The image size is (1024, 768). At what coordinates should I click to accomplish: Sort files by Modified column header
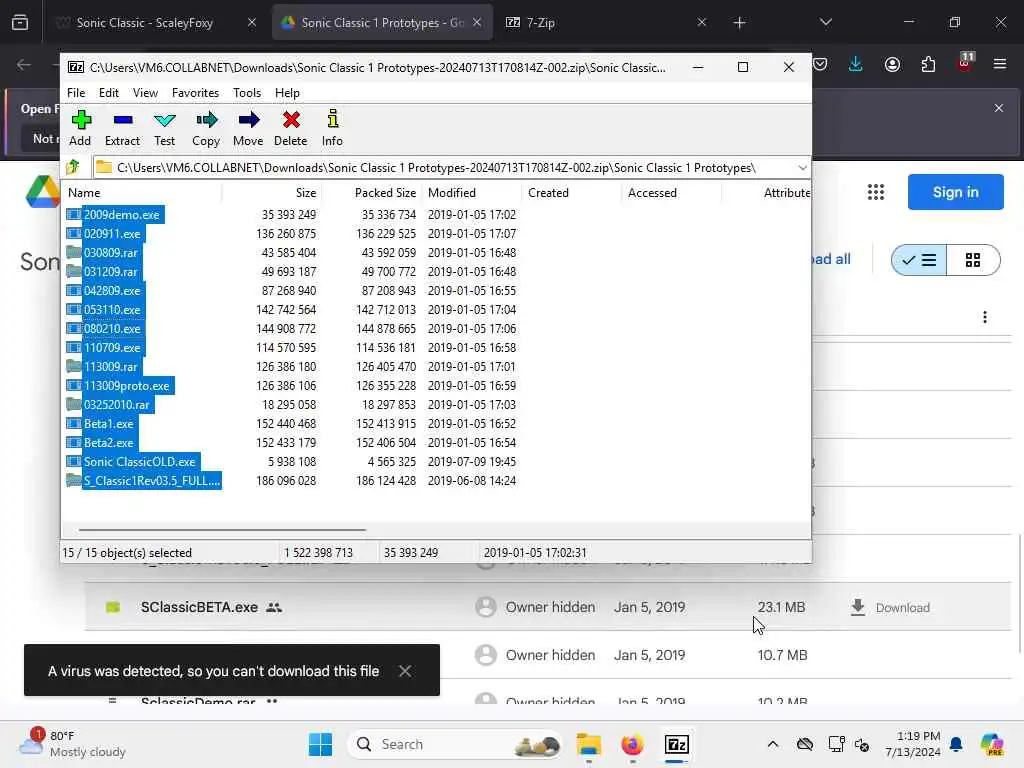[x=472, y=193]
